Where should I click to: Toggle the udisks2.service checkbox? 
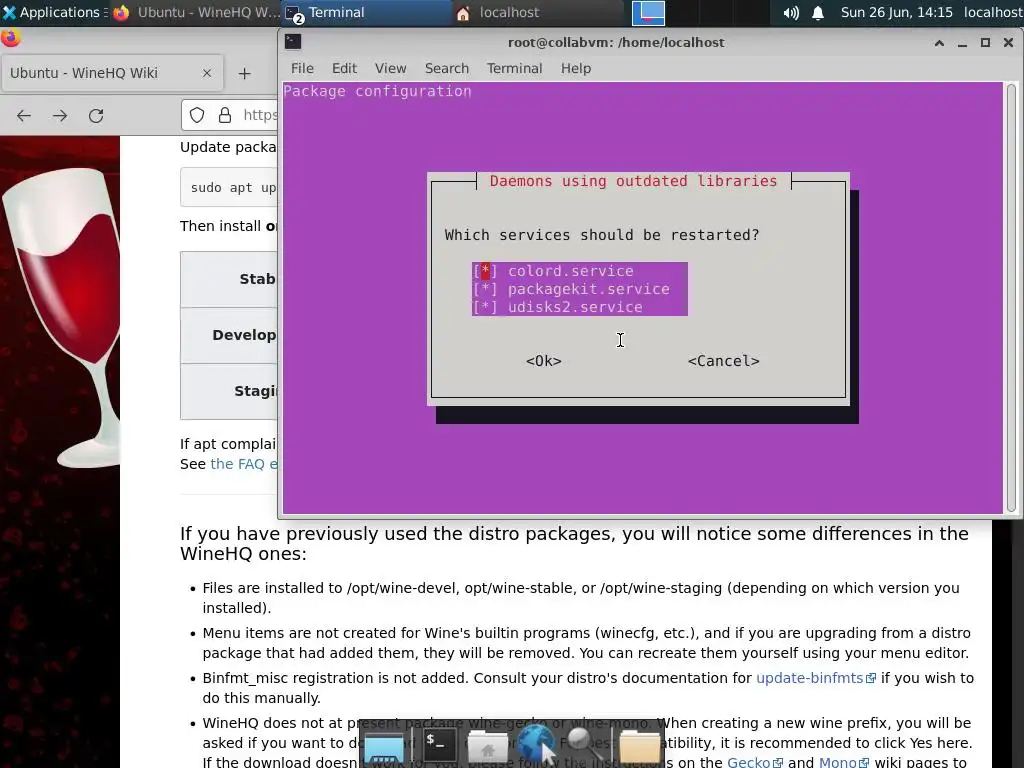pos(485,307)
